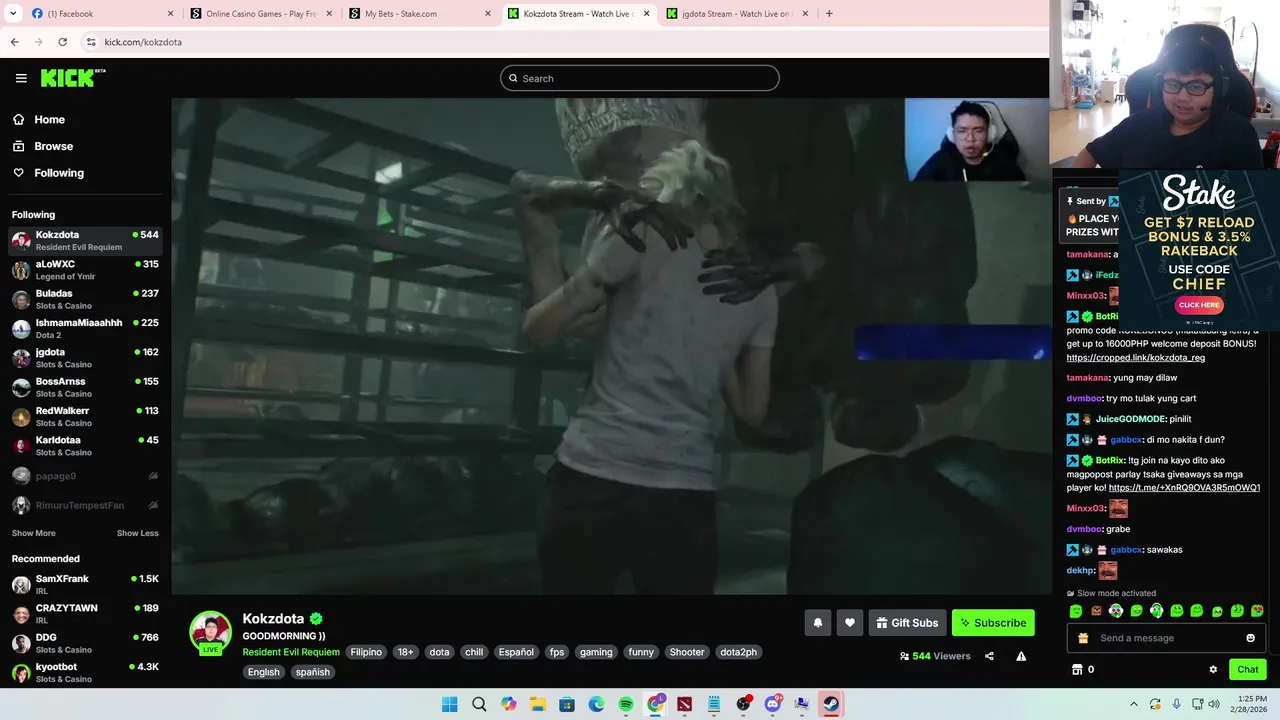This screenshot has height=720, width=1280.
Task: Click the site info icon in address bar
Action: click(x=91, y=42)
